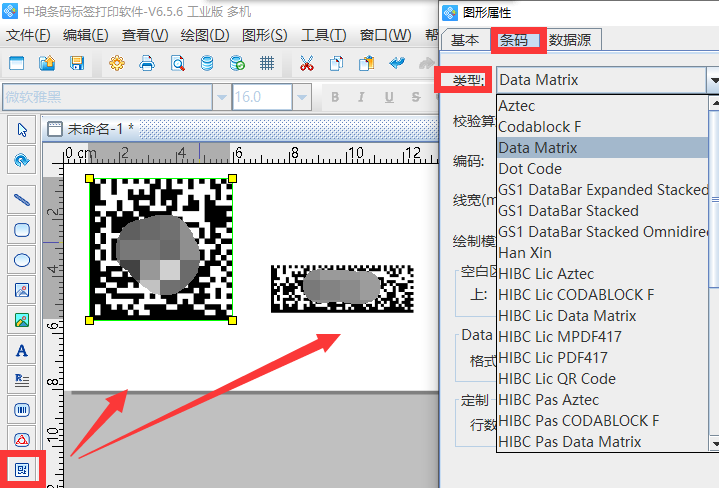Select the red triangle shape tool

coord(22,440)
